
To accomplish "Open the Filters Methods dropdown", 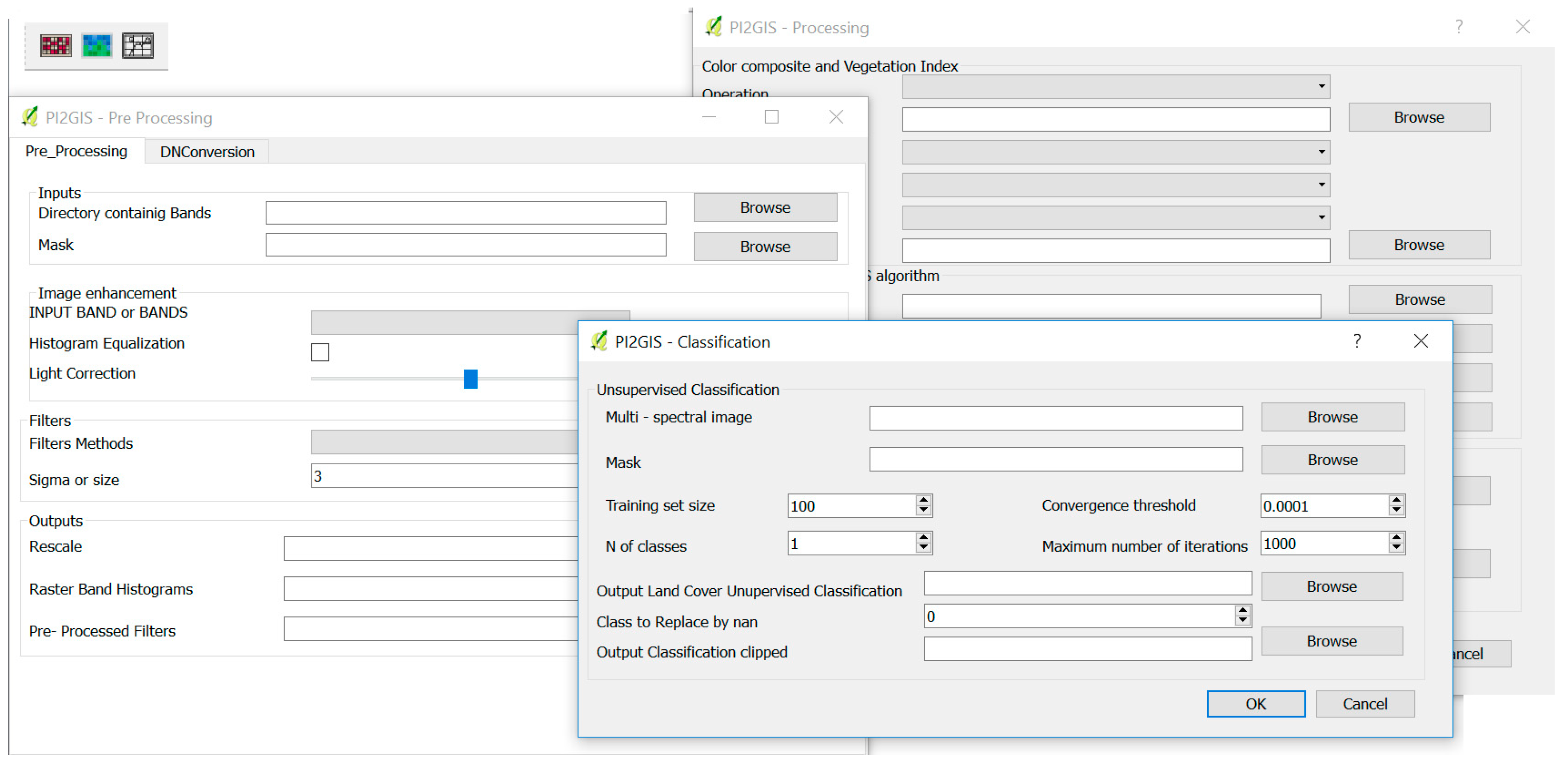I will 444,443.
